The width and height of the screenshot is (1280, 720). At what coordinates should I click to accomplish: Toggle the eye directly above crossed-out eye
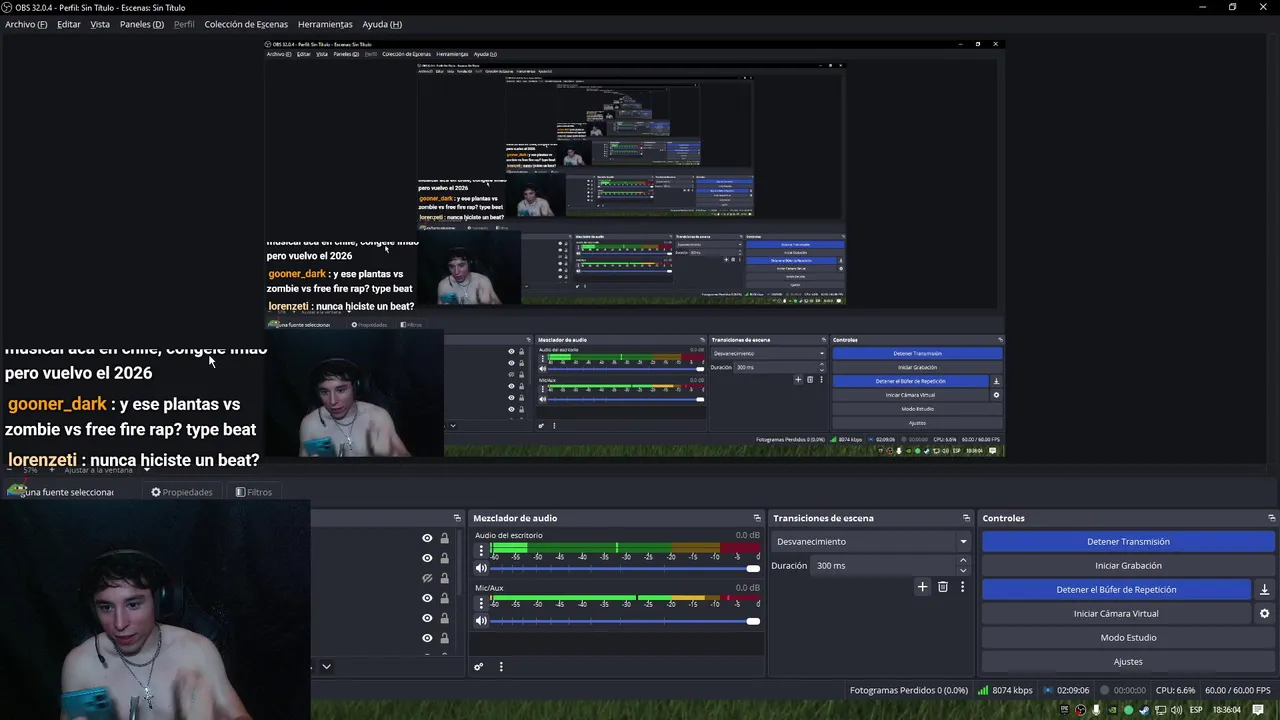427,558
